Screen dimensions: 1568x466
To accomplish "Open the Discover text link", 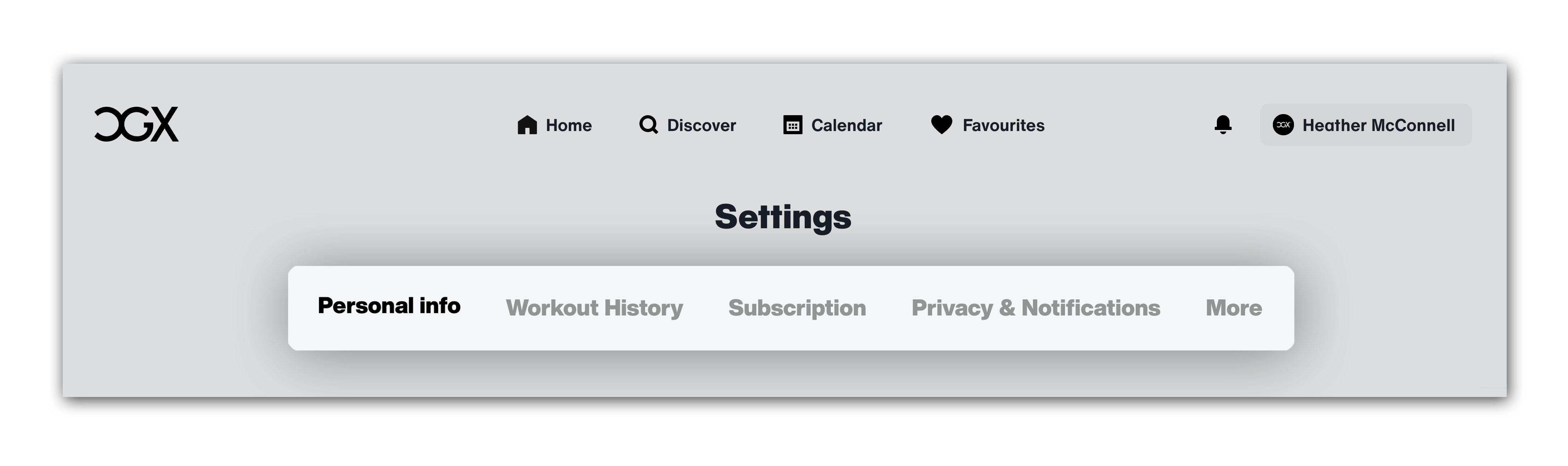I will (701, 125).
